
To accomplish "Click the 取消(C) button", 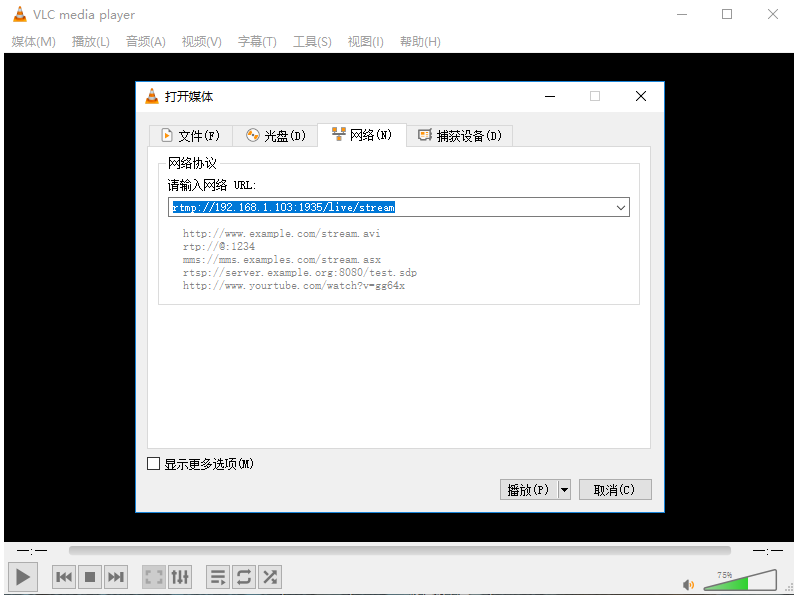I will pos(615,490).
